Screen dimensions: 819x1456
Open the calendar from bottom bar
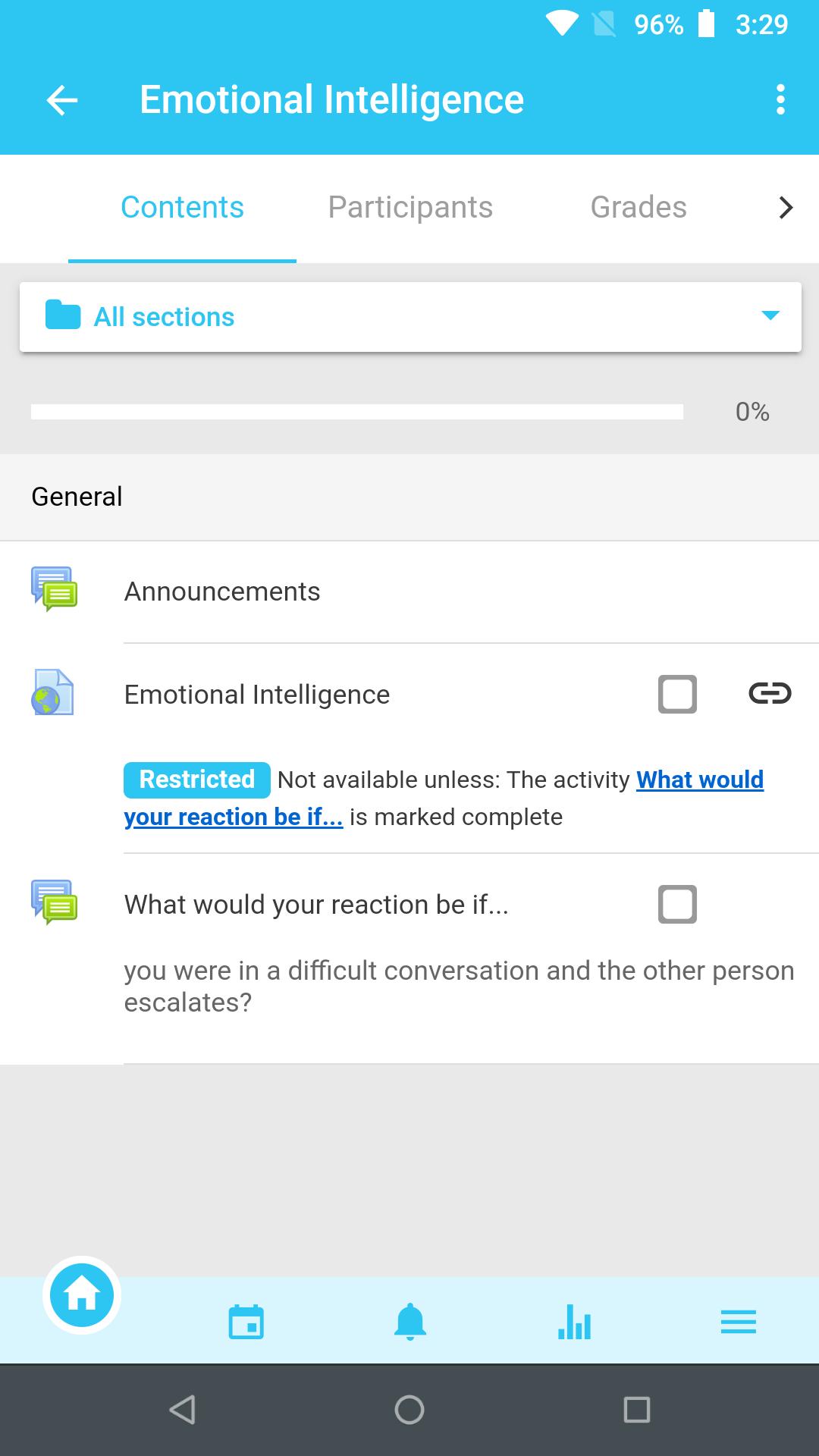point(246,1323)
